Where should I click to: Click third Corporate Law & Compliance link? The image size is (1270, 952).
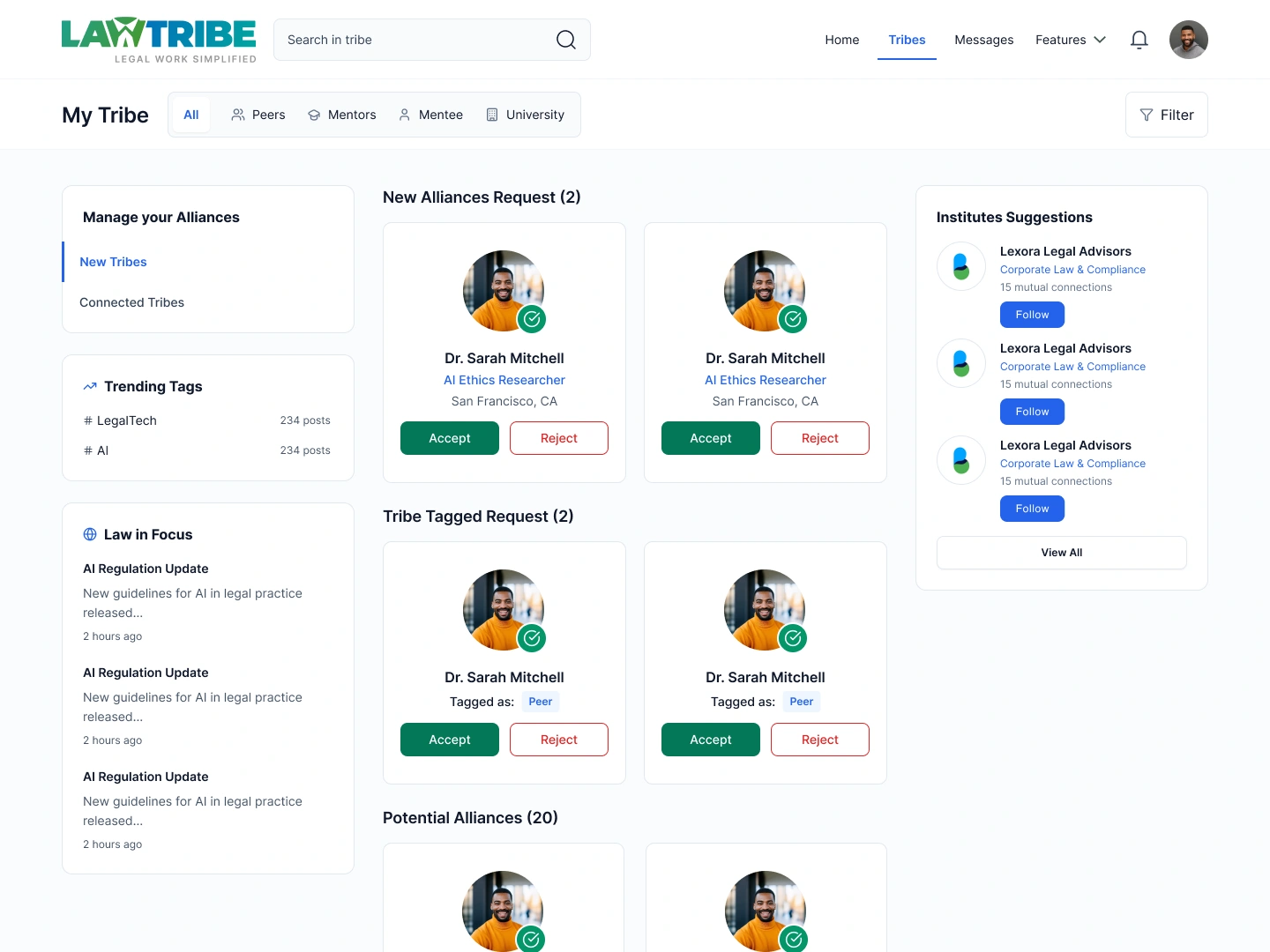(1072, 464)
